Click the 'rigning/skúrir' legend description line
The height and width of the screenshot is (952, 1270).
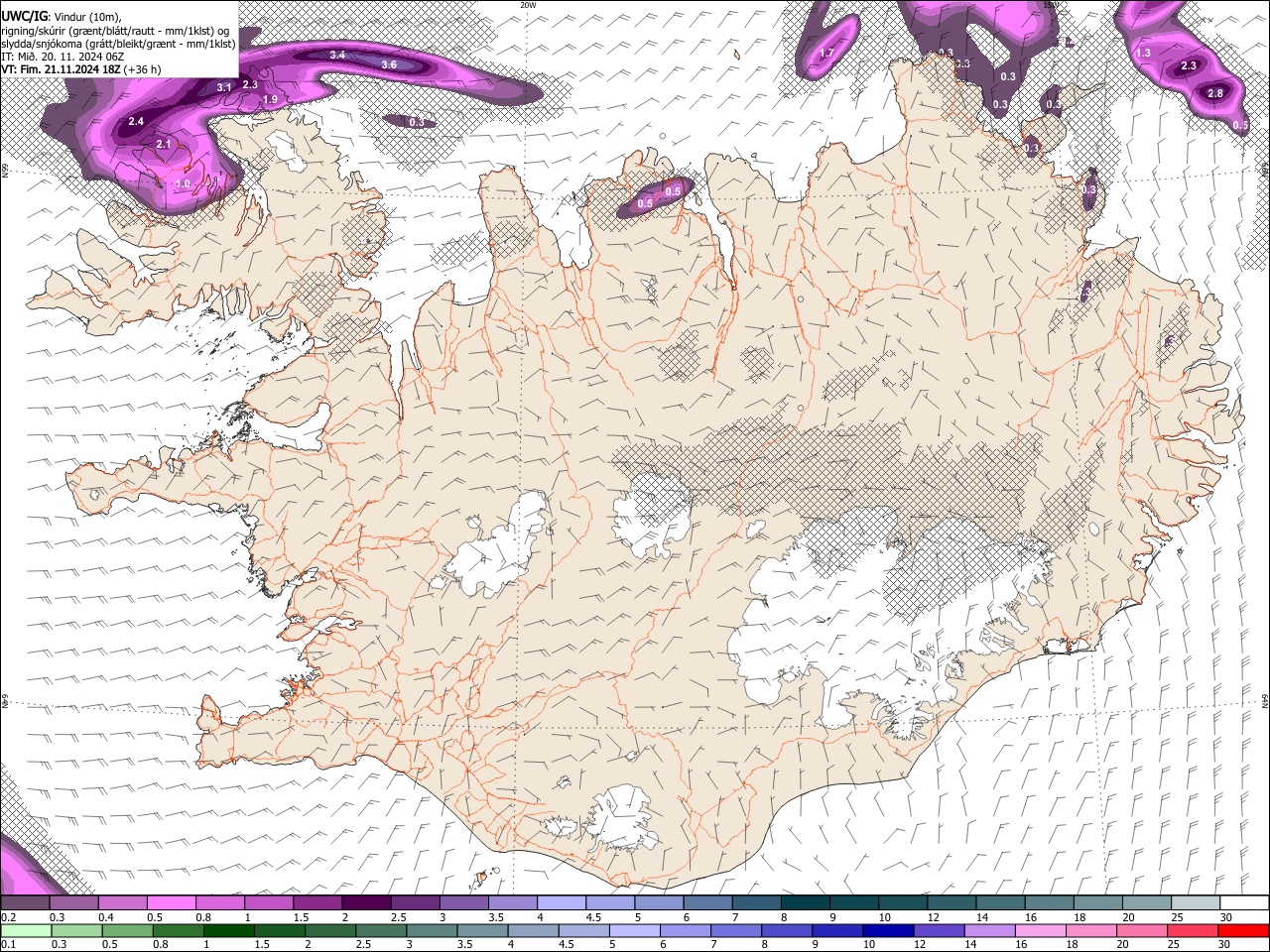(116, 31)
